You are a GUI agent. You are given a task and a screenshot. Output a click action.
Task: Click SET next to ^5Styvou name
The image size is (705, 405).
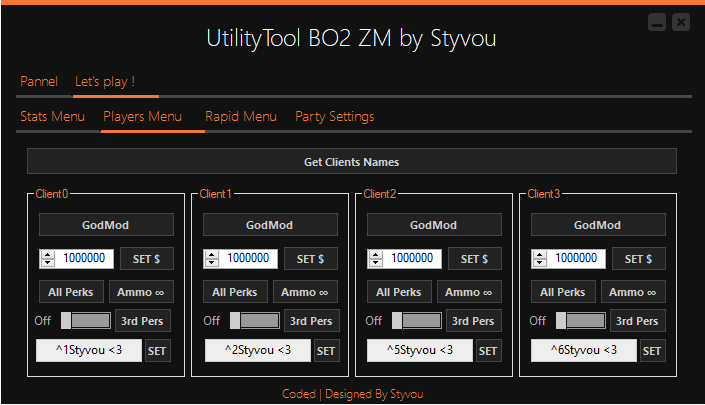(x=488, y=351)
